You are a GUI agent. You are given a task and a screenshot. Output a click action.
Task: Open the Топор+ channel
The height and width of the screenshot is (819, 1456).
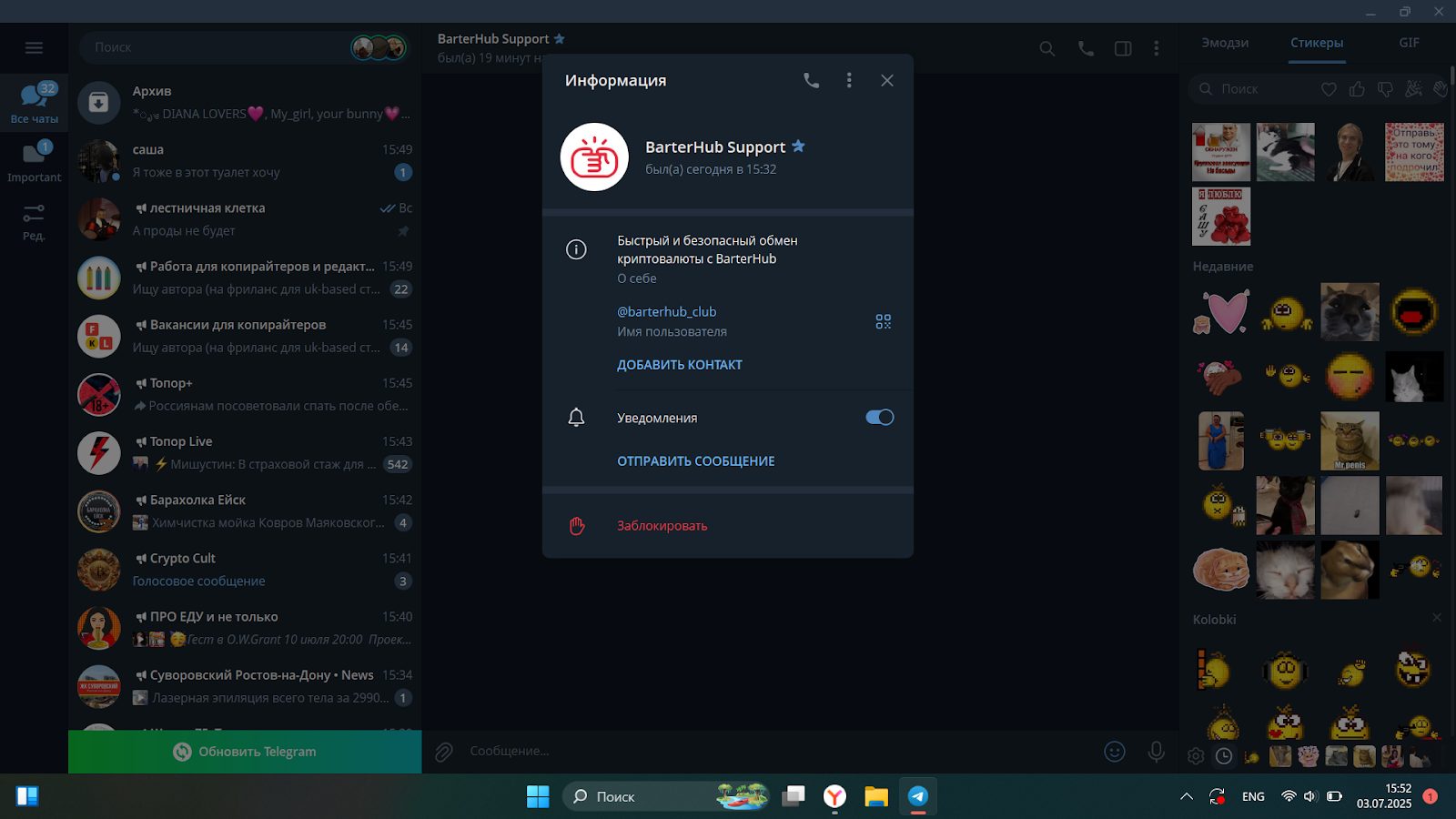coord(245,394)
